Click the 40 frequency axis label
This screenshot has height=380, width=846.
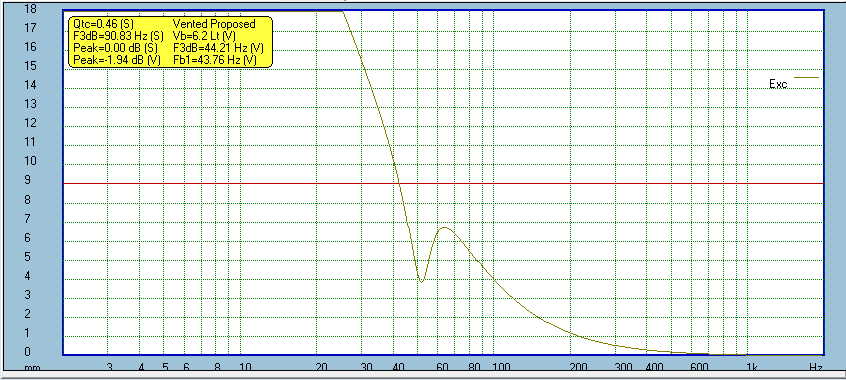[399, 368]
